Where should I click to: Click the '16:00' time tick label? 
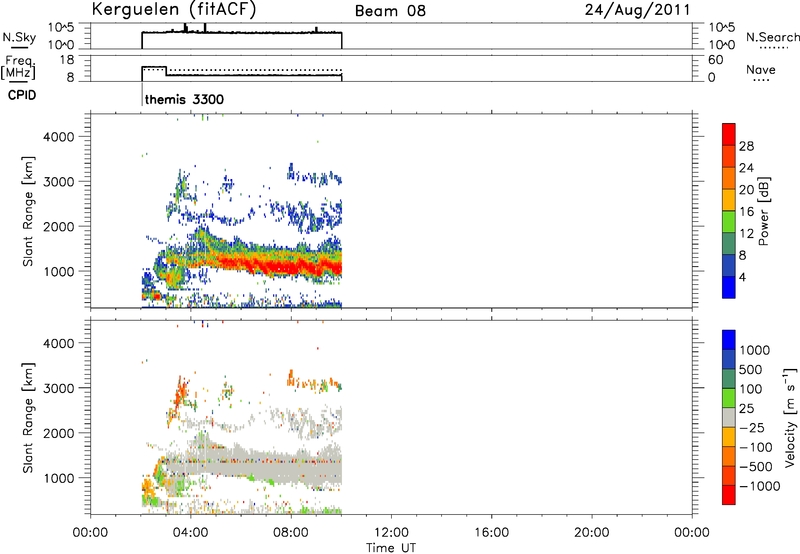491,533
